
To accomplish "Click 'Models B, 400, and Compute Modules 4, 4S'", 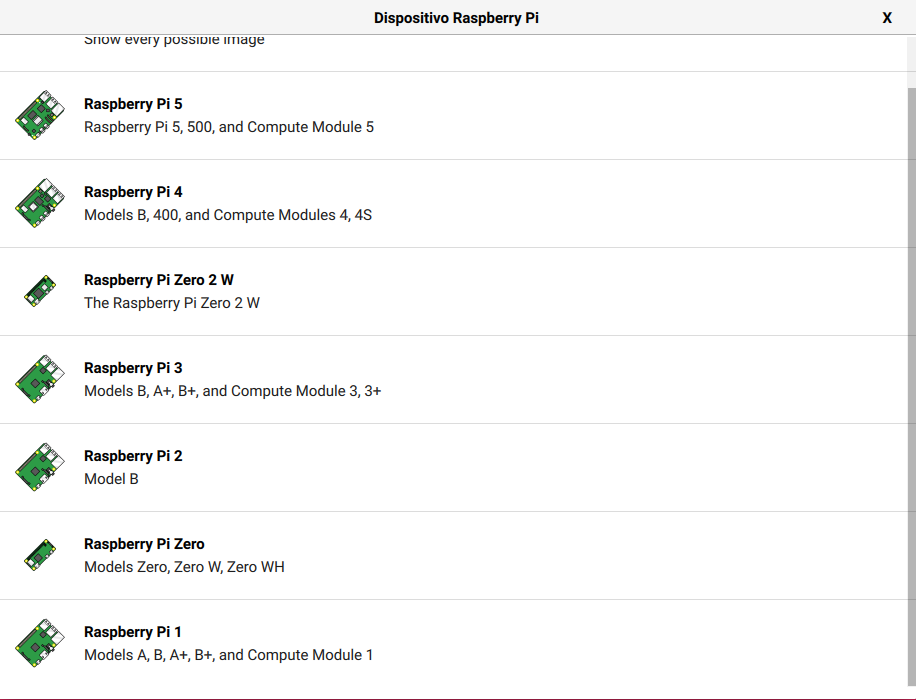I will click(228, 215).
